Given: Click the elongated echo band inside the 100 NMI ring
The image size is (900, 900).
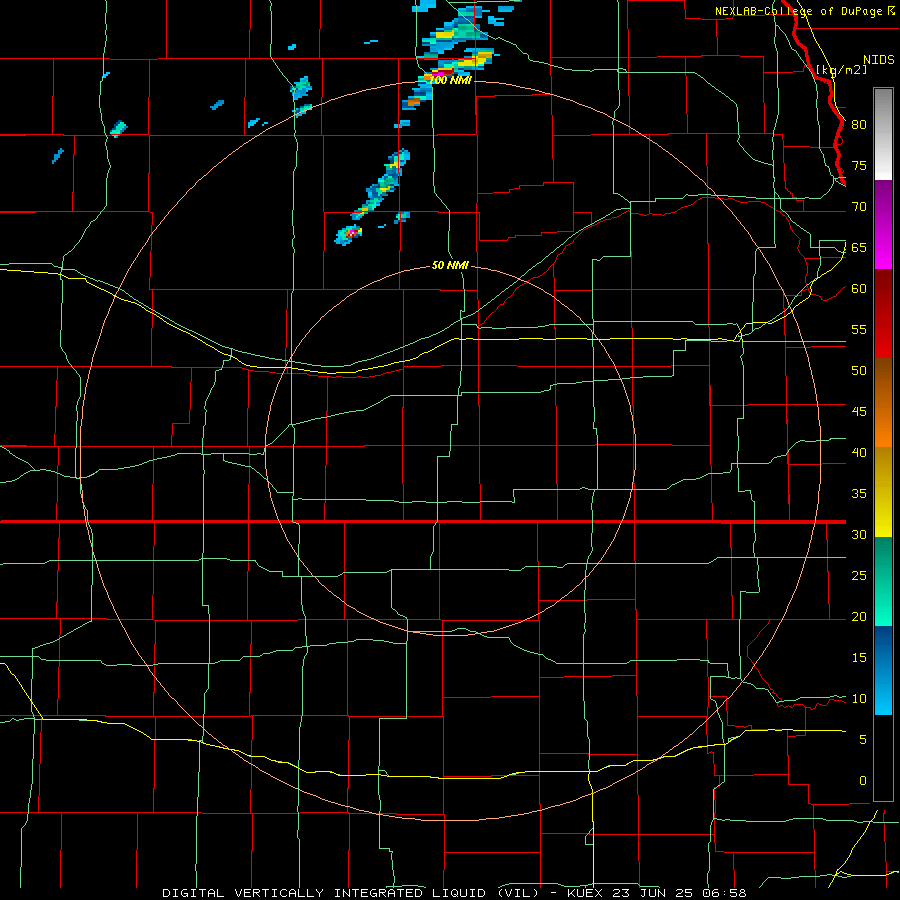Looking at the screenshot, I should [x=382, y=184].
